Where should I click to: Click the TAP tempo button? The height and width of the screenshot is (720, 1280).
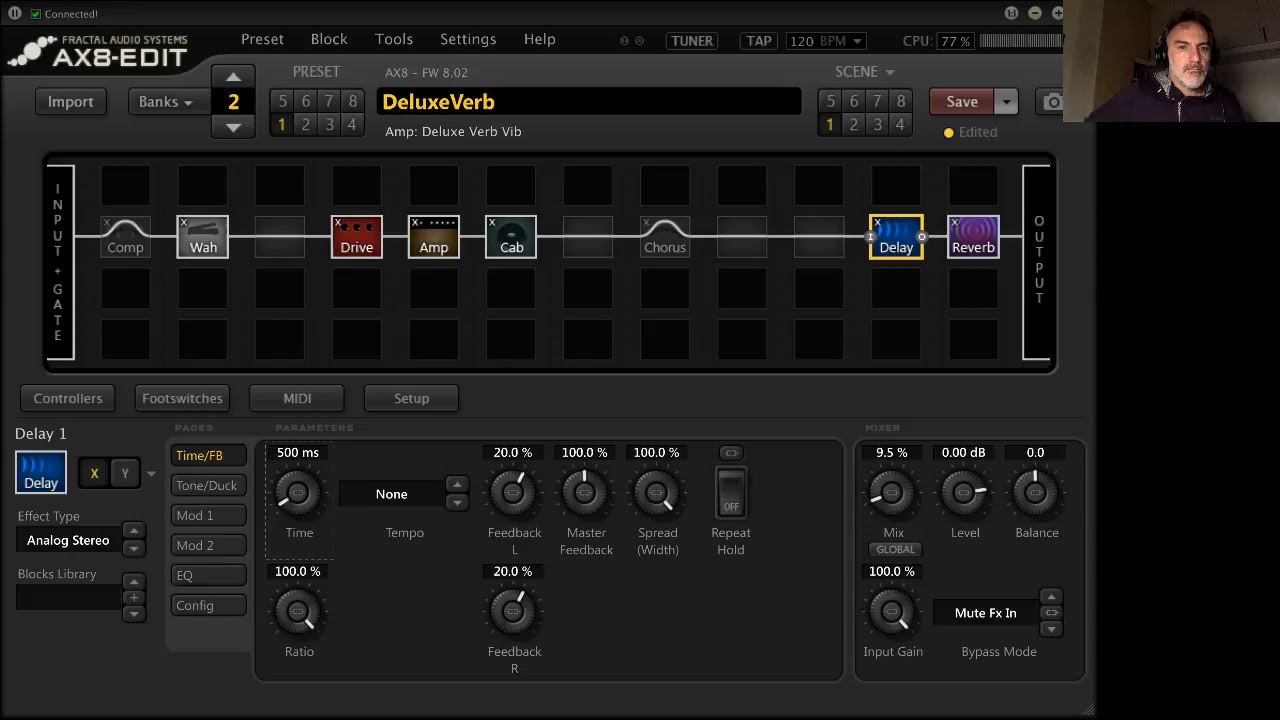(759, 41)
